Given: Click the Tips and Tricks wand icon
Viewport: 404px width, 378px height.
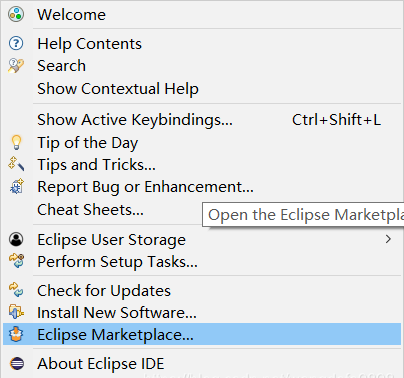Looking at the screenshot, I should pos(16,164).
